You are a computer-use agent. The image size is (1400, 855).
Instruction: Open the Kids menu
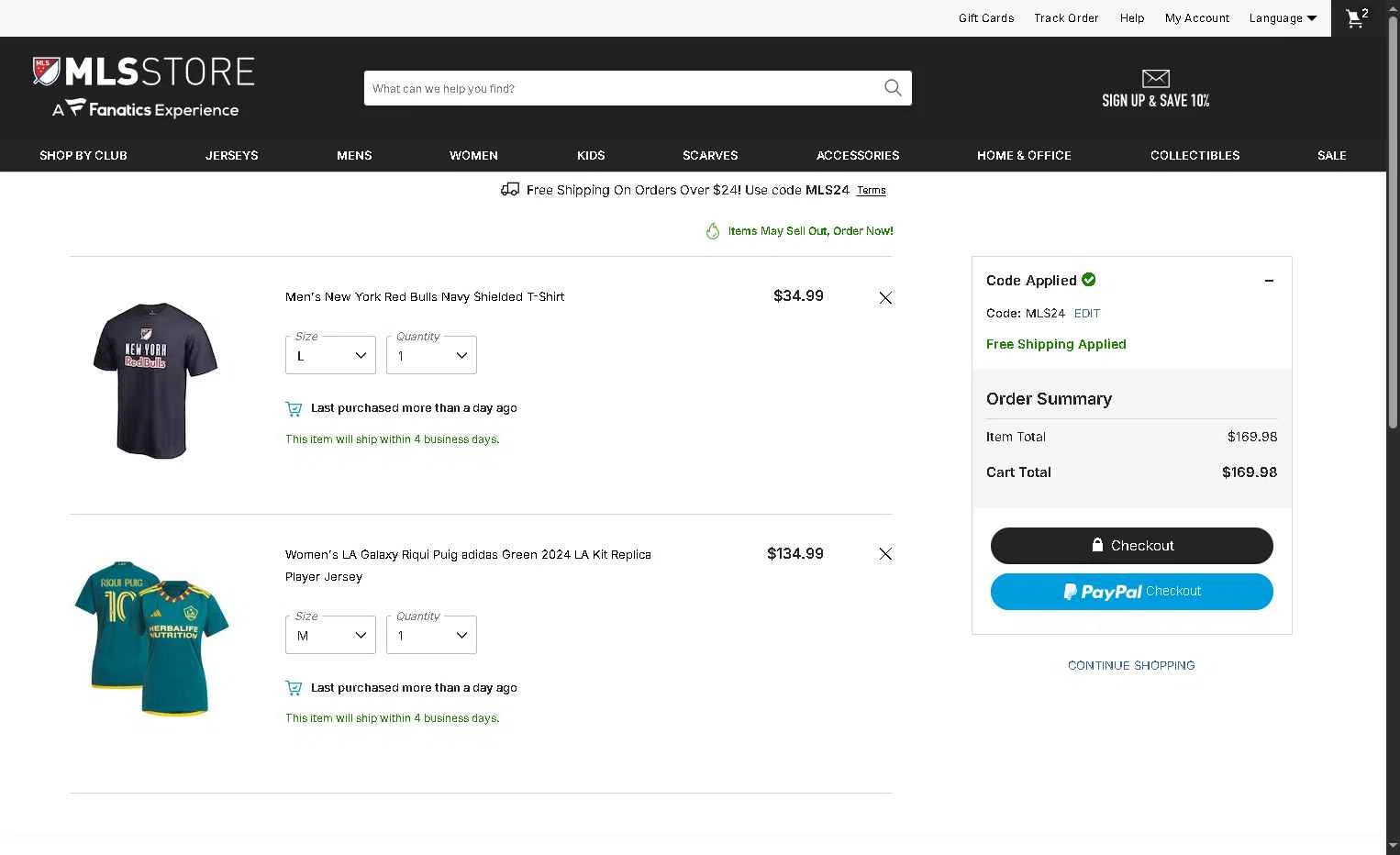click(x=591, y=155)
